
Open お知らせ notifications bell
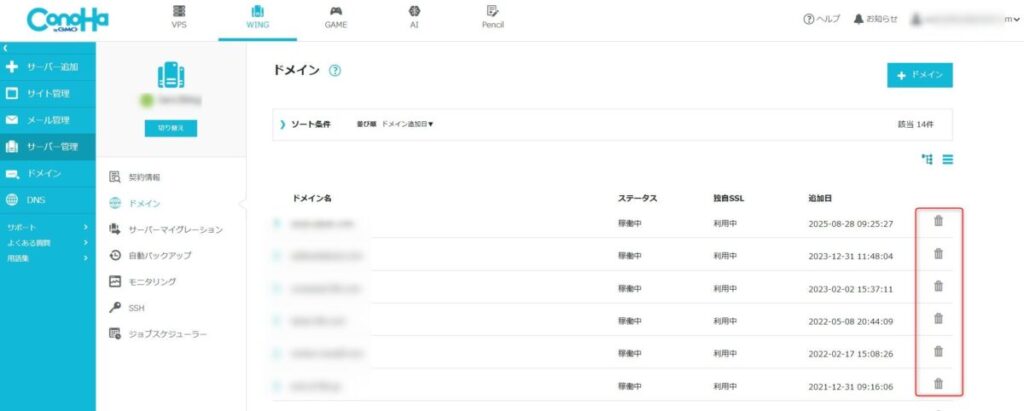[875, 19]
